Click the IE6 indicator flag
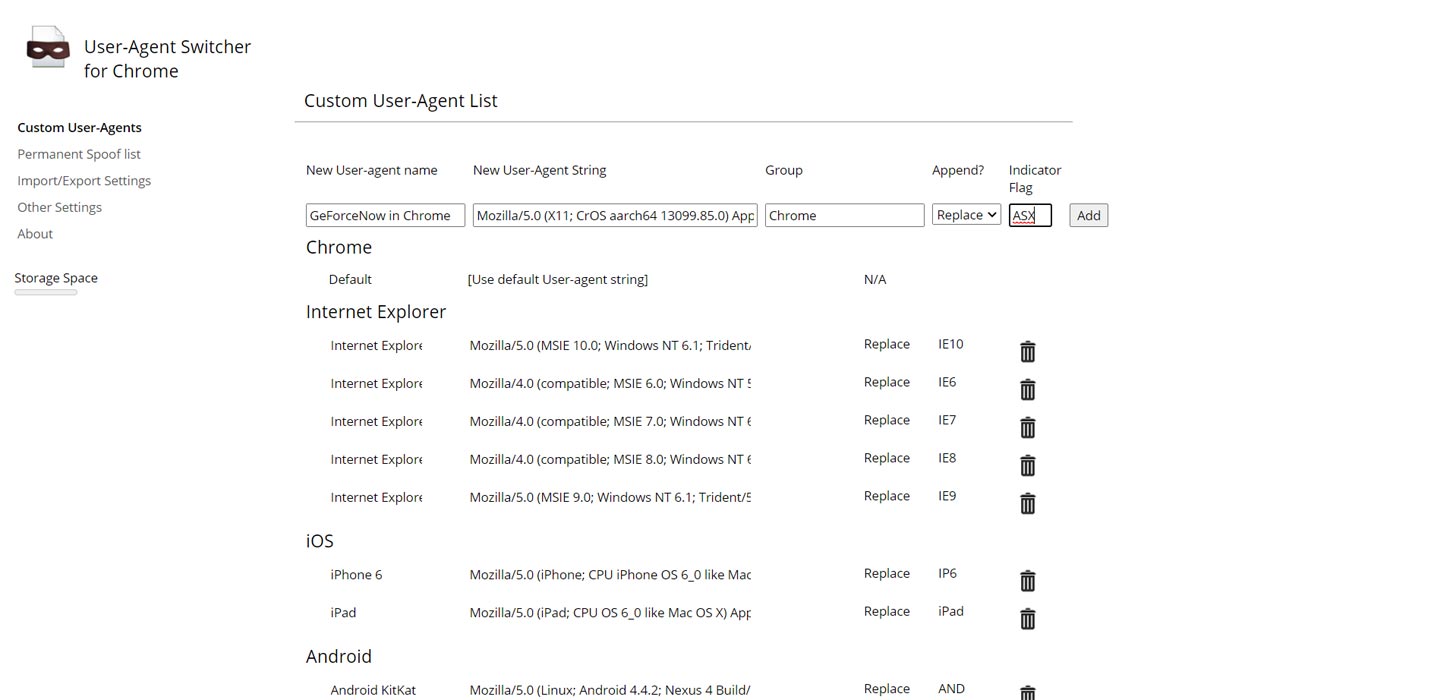 coord(947,382)
